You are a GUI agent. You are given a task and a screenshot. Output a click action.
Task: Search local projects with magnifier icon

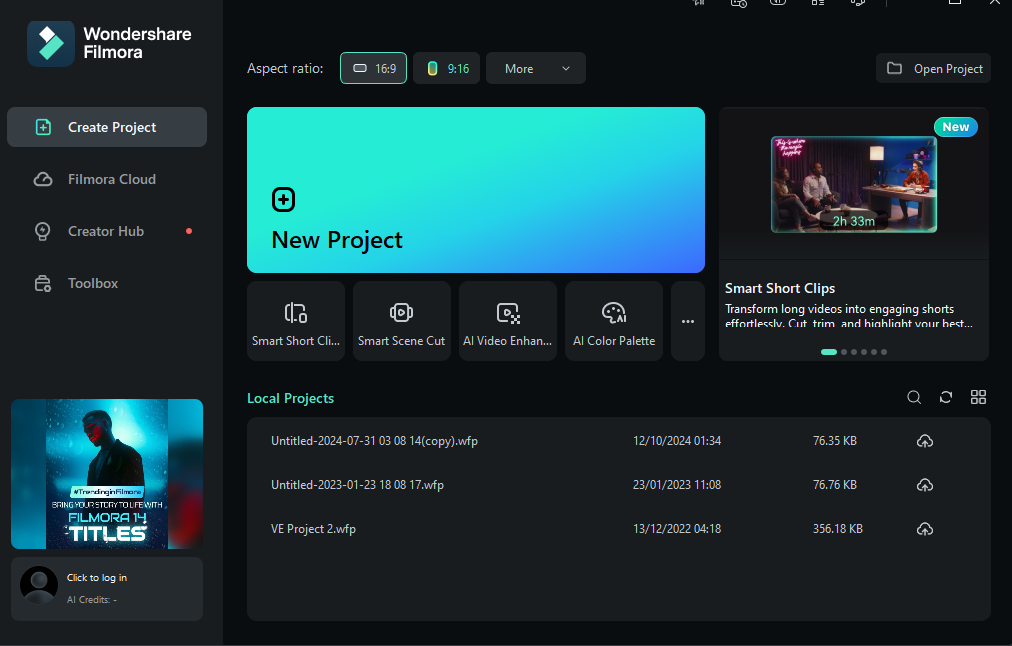click(914, 398)
